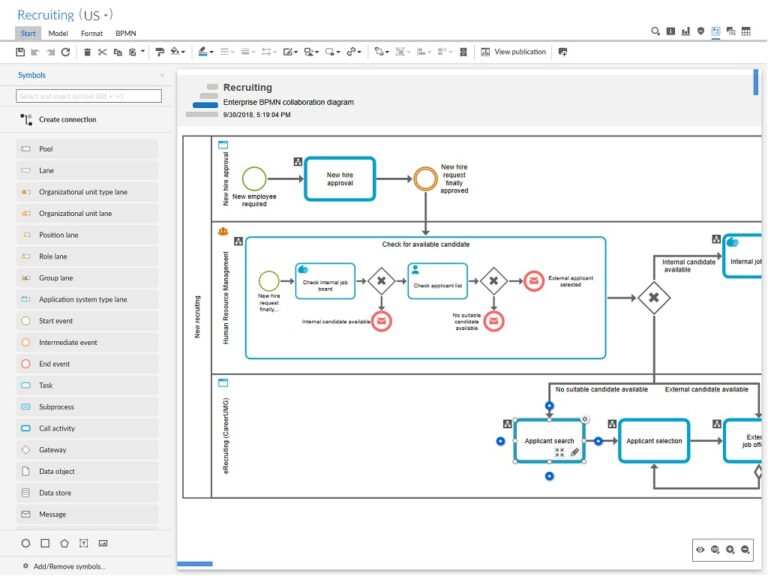
Task: Toggle the eye icon in the zoom controls
Action: (x=700, y=550)
